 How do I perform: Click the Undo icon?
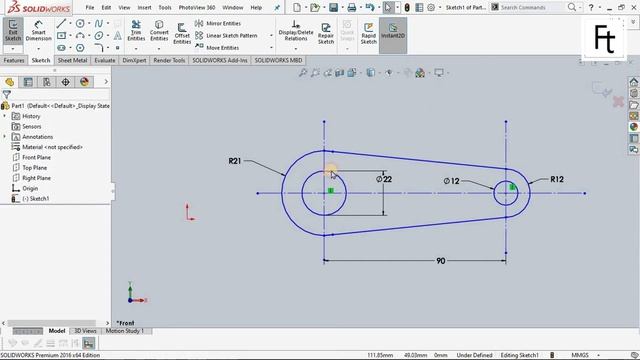coord(370,7)
